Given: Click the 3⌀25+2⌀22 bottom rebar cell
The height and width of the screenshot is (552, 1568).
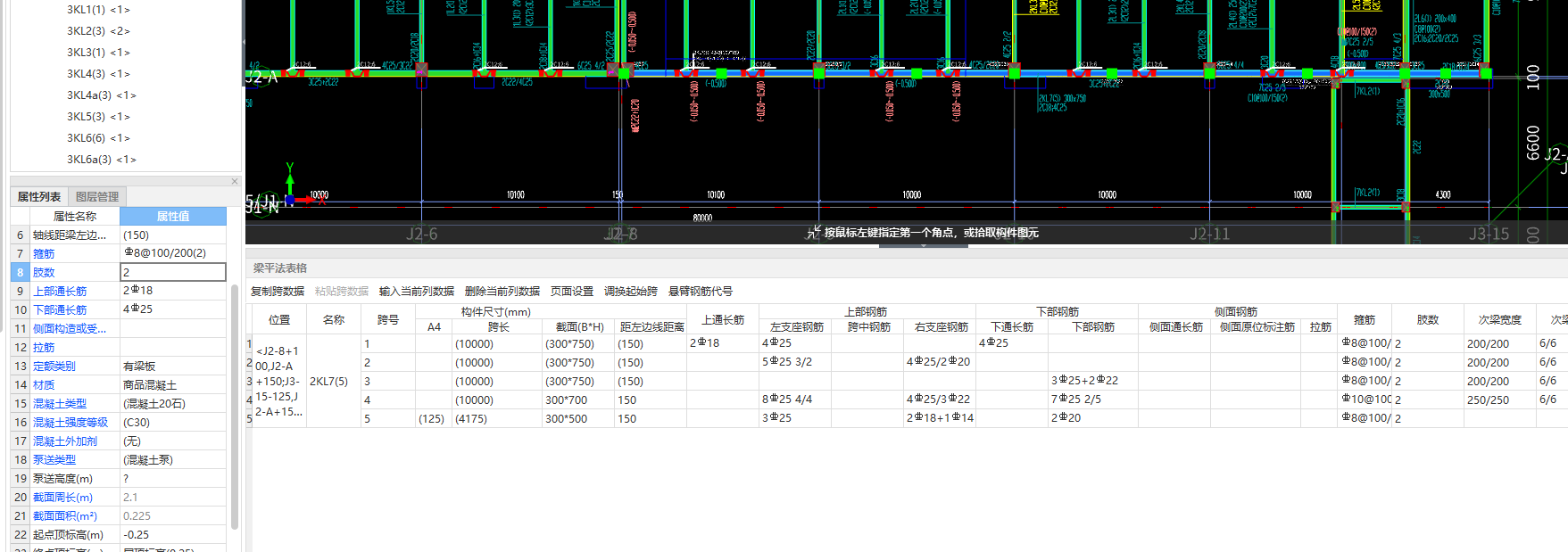Looking at the screenshot, I should (1093, 381).
